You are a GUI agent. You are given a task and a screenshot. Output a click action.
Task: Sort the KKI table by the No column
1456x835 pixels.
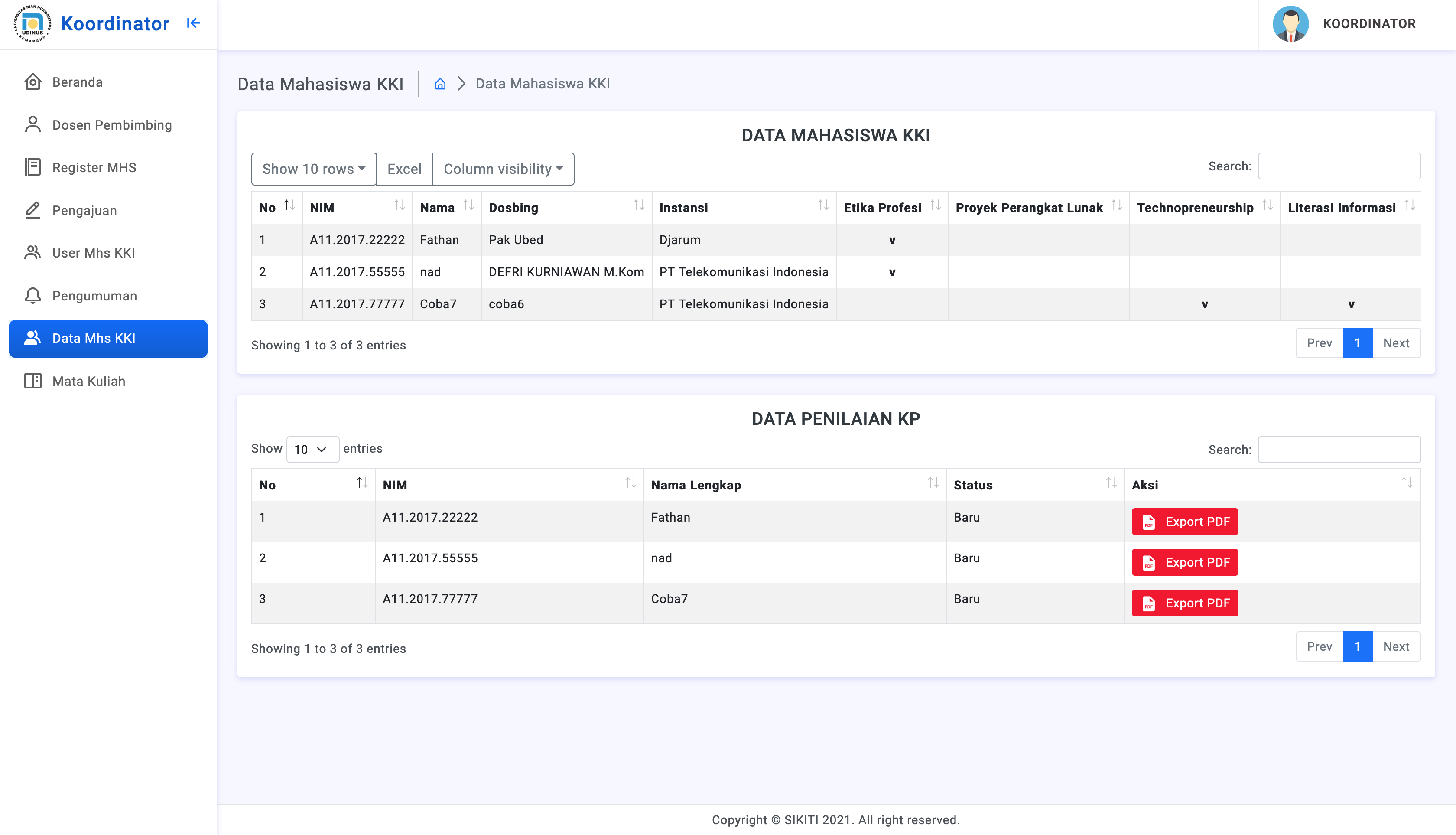(276, 207)
